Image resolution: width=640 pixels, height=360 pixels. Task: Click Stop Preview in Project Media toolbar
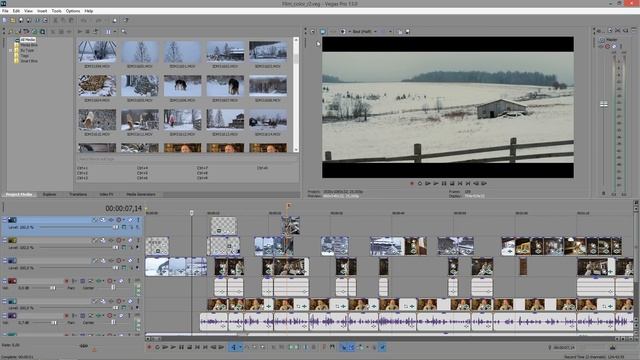coord(87,31)
